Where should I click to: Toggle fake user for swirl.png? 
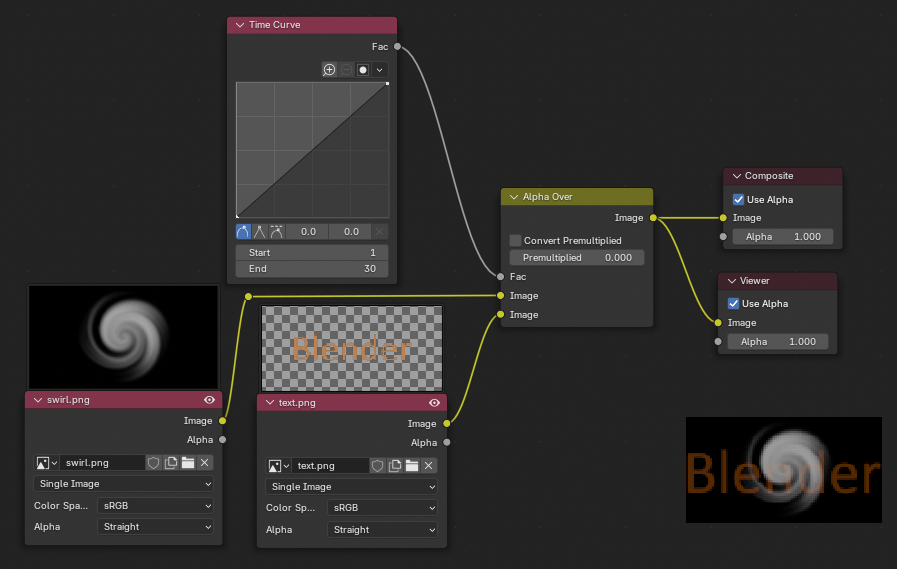153,463
